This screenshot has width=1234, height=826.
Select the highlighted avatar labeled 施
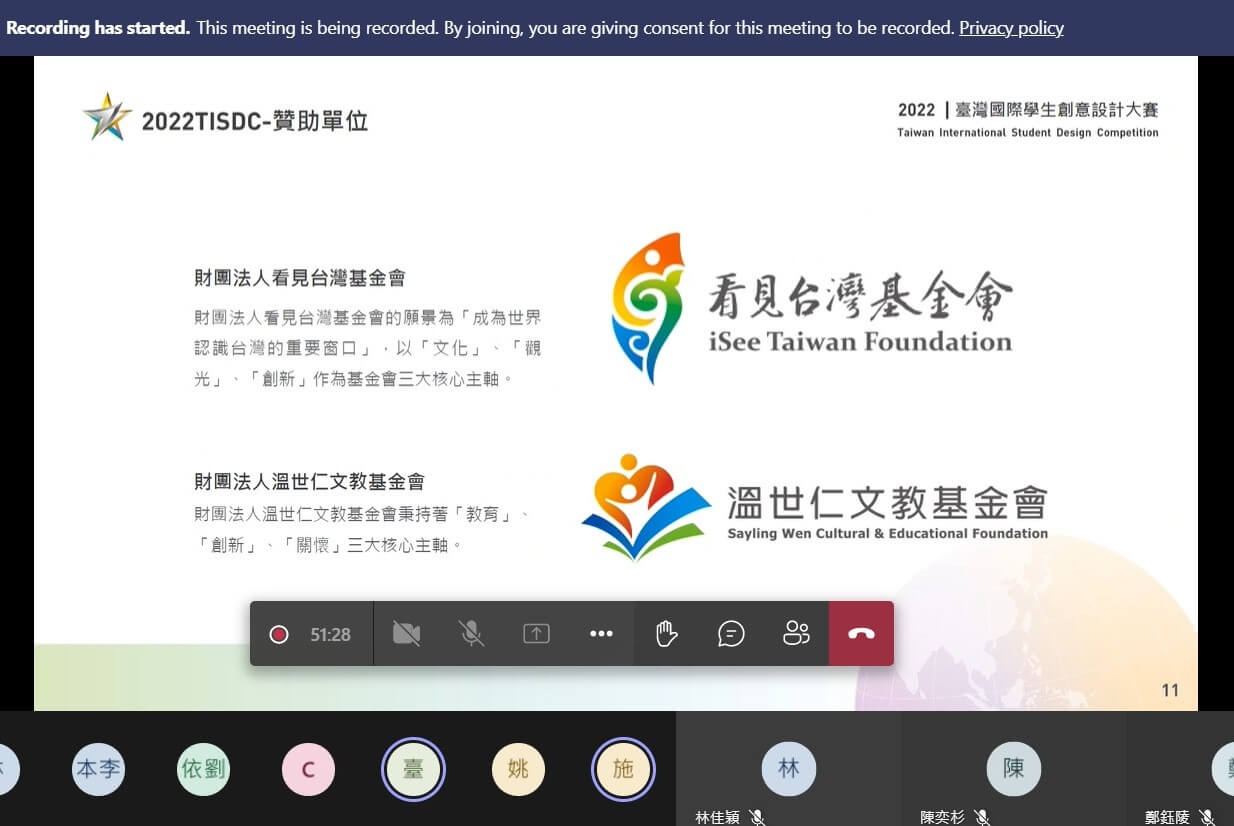623,769
